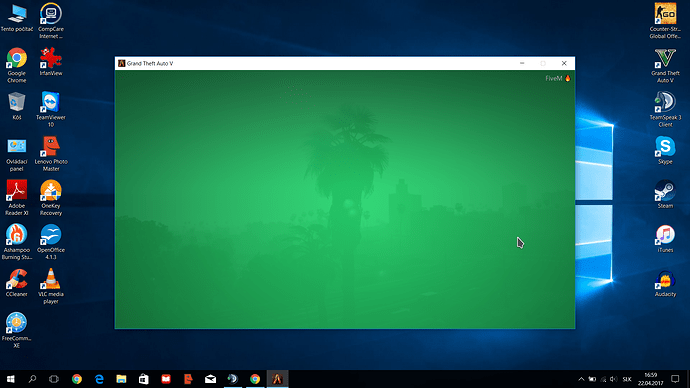Select the CCleaner desktop shortcut
Screen dimensions: 690x388
tap(17, 282)
